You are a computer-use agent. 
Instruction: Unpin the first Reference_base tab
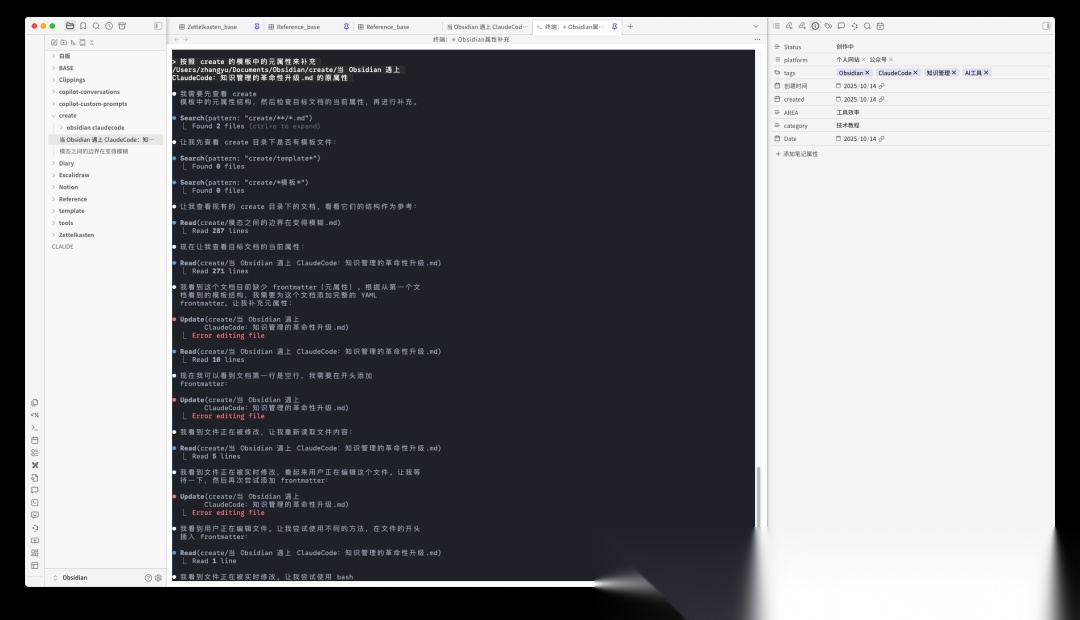point(346,27)
